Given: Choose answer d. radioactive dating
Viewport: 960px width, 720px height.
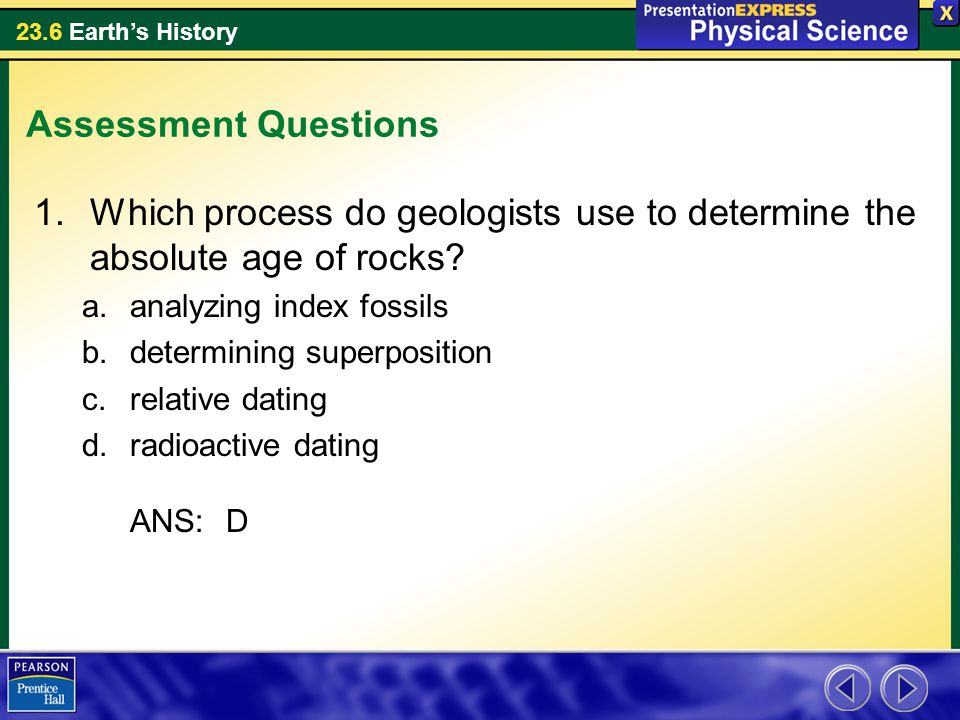Looking at the screenshot, I should [x=230, y=446].
